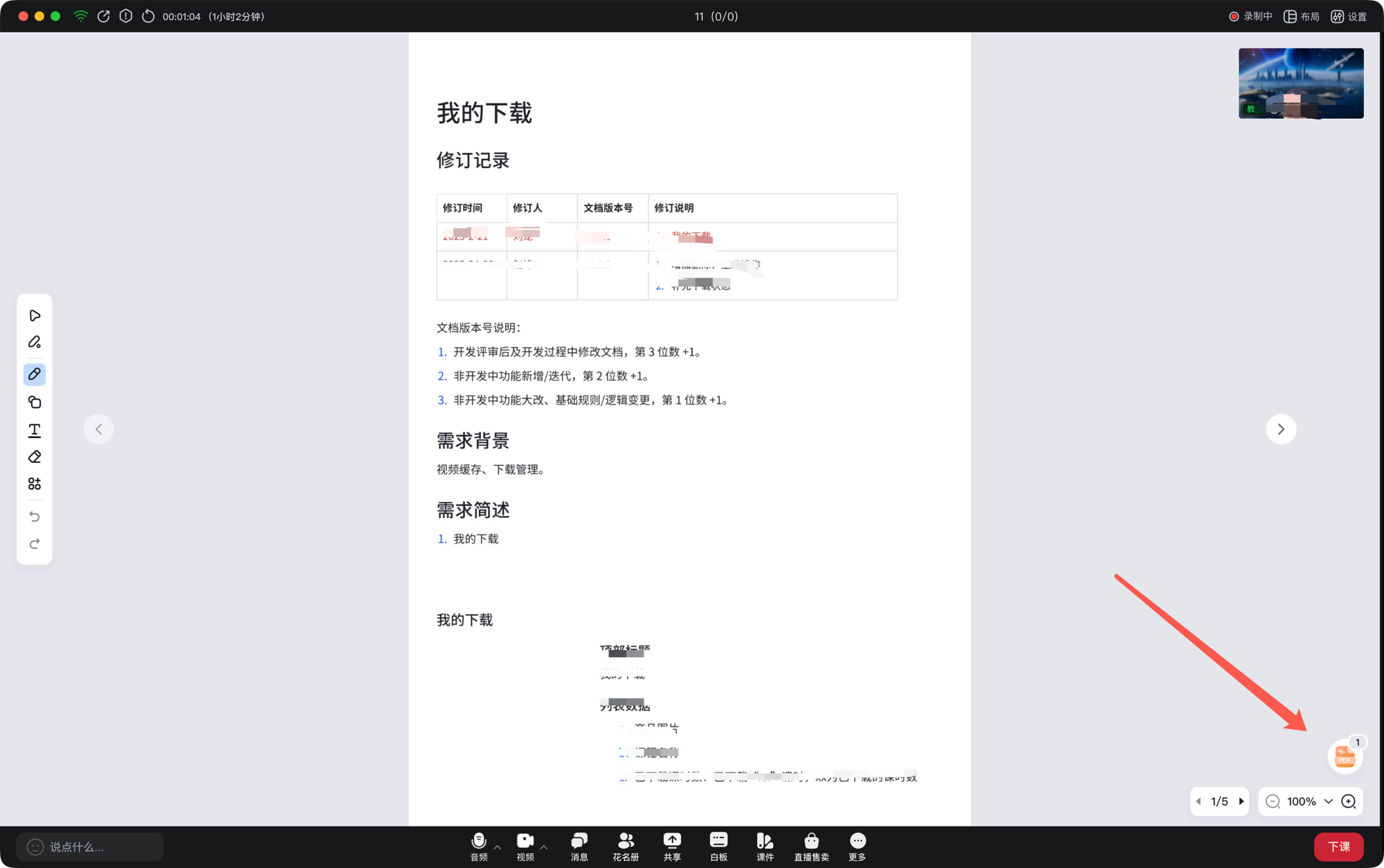Click the 文档版本号说明 line
Viewport: 1384px width, 868px height.
[479, 328]
